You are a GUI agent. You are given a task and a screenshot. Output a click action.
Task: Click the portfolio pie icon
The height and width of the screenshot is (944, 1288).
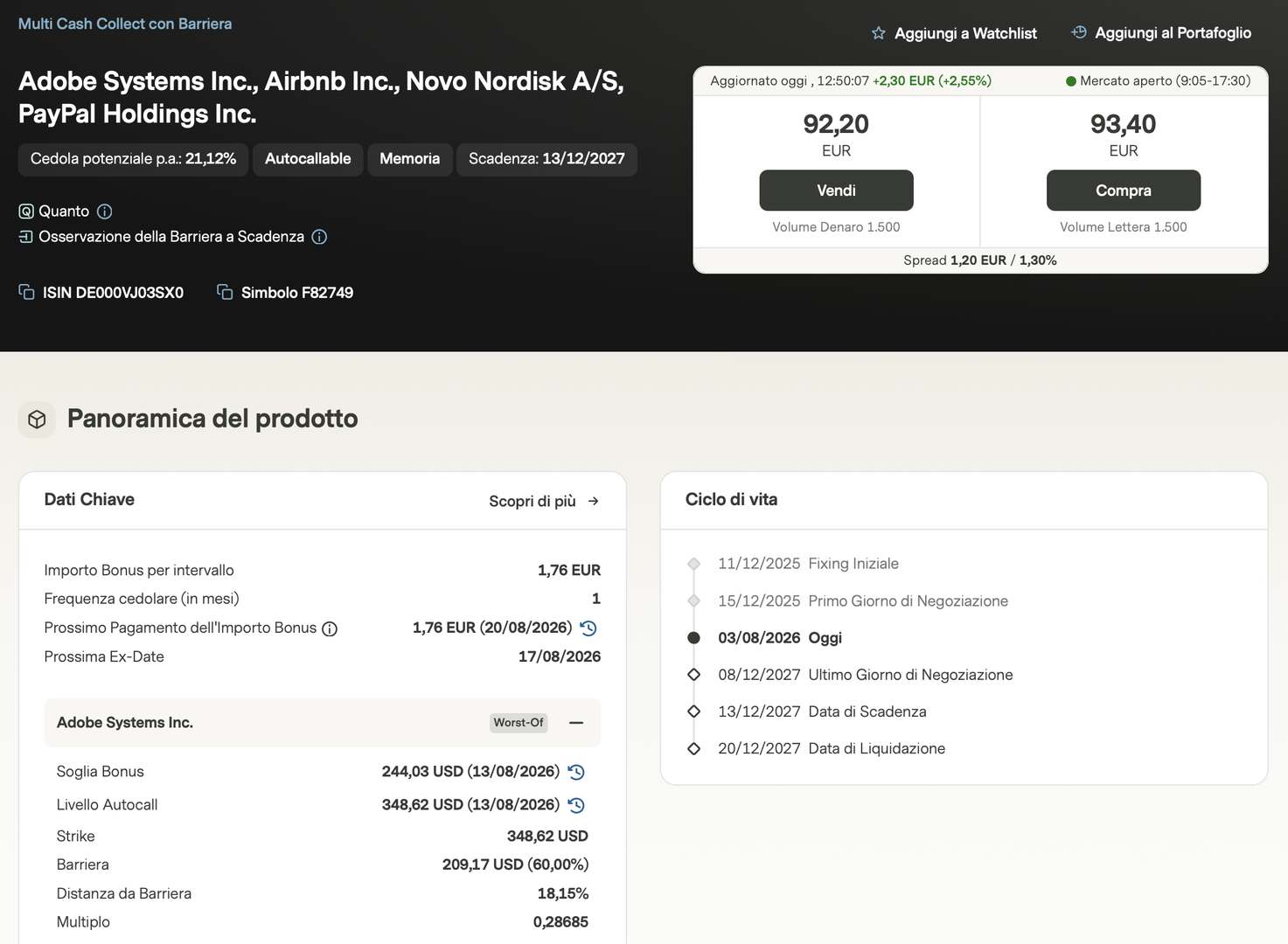[1079, 32]
